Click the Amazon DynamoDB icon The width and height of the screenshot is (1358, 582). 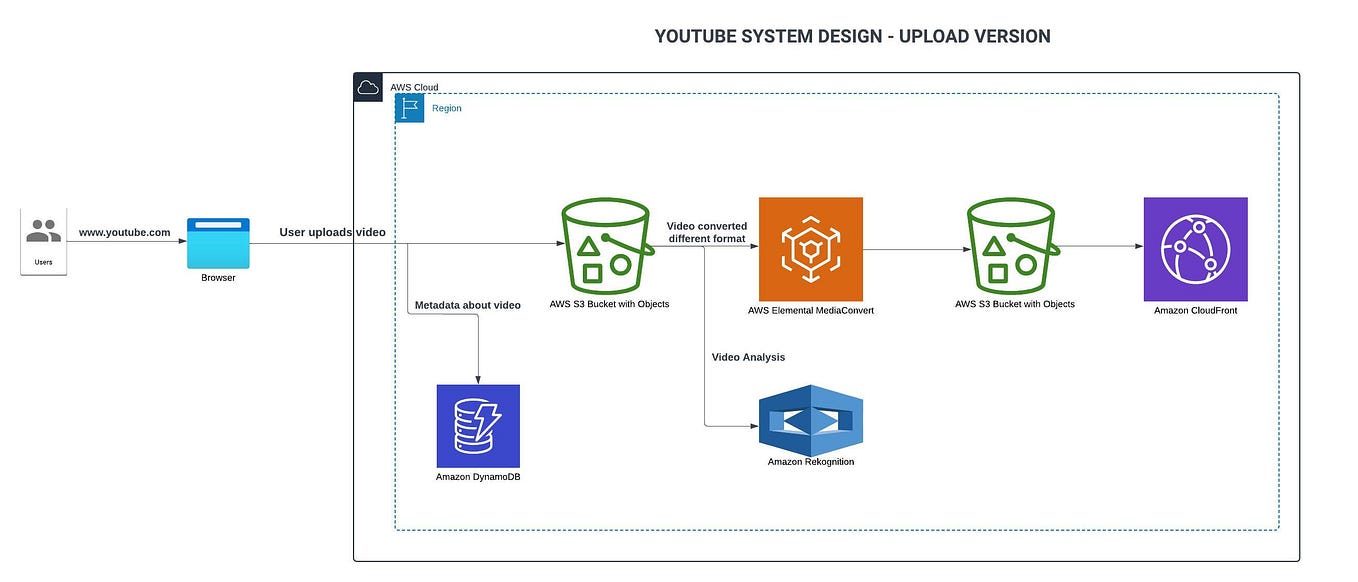478,426
